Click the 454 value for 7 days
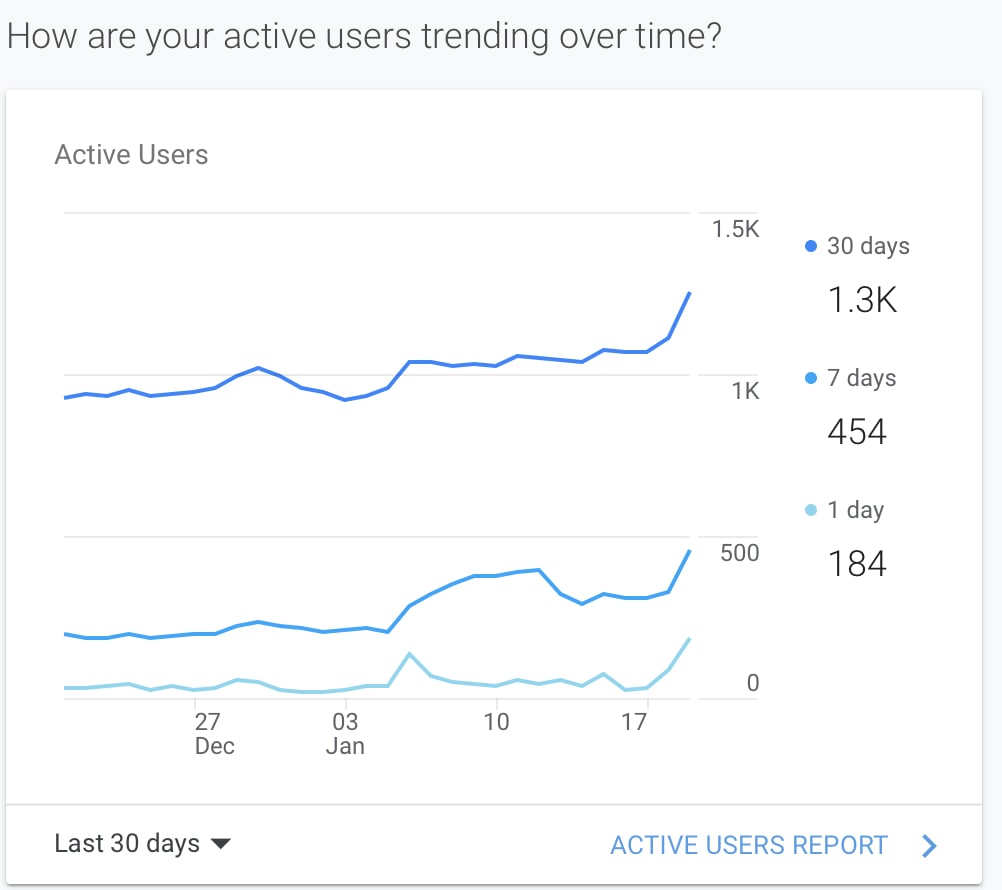 (x=857, y=431)
